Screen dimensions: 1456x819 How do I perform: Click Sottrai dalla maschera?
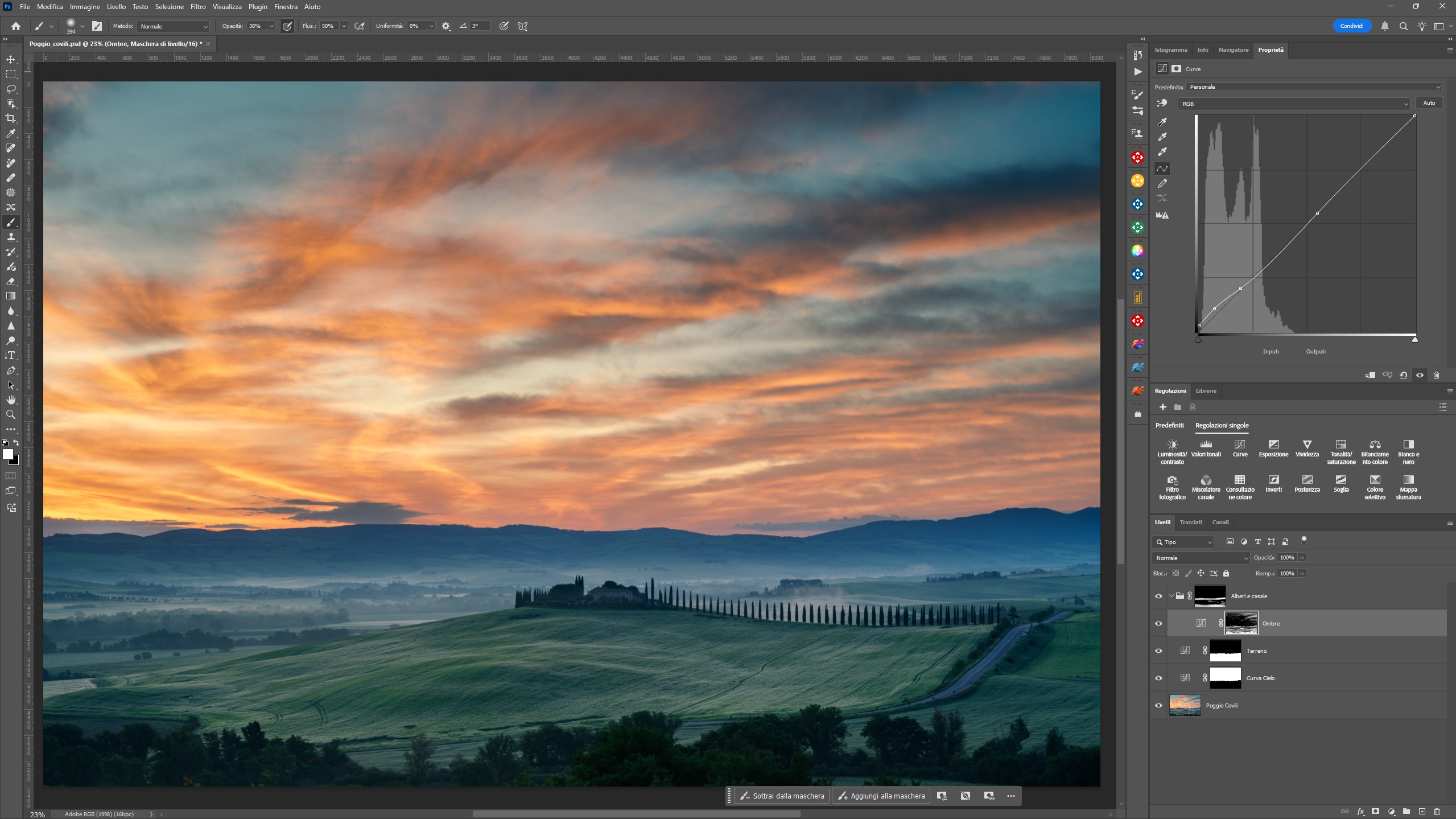click(782, 796)
